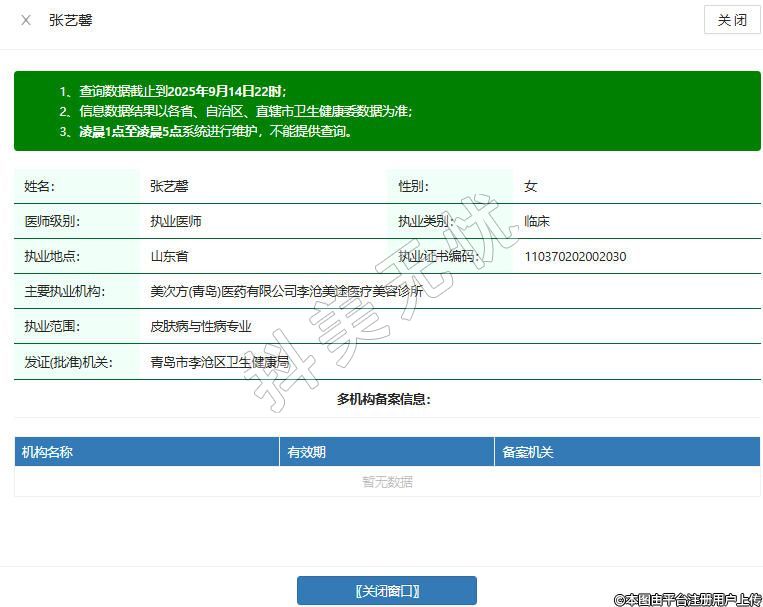This screenshot has width=763, height=607.
Task: Select the 机构名称 column header
Action: pyautogui.click(x=48, y=452)
